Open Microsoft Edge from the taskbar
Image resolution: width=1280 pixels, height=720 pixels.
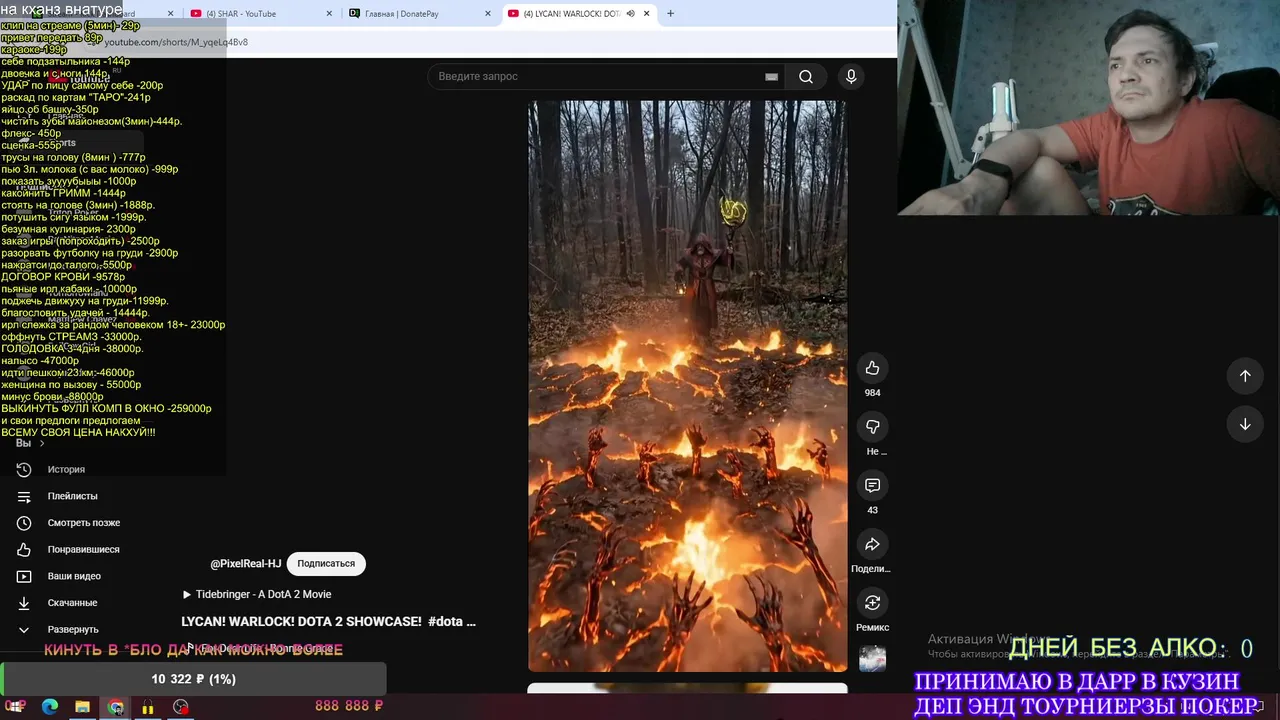(50, 707)
